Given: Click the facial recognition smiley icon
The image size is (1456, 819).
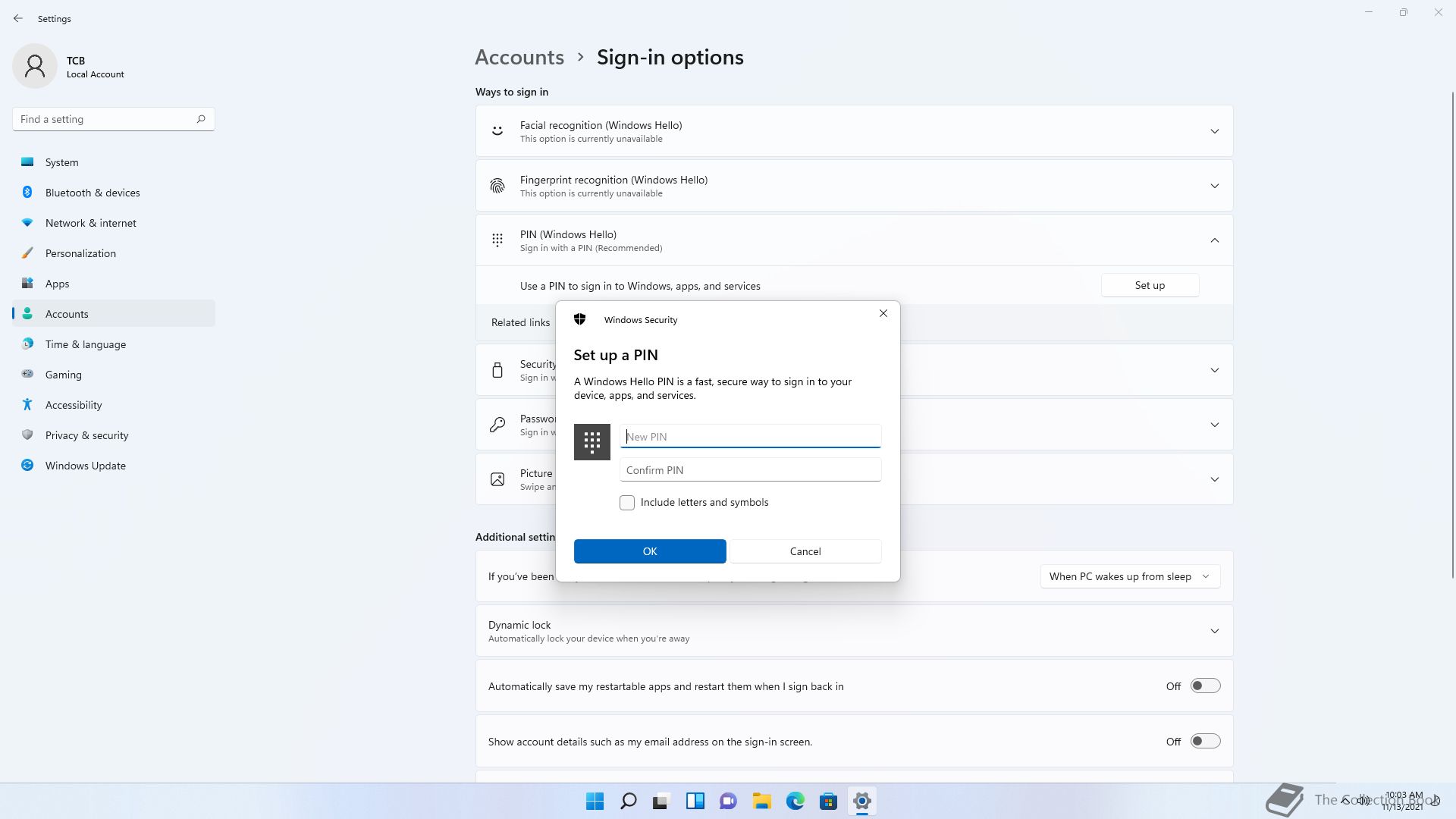Looking at the screenshot, I should [497, 130].
